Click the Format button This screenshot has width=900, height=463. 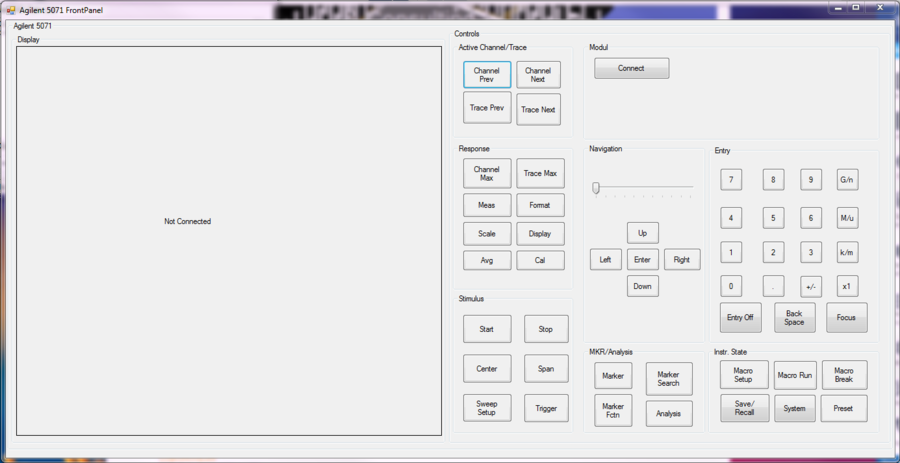click(540, 205)
